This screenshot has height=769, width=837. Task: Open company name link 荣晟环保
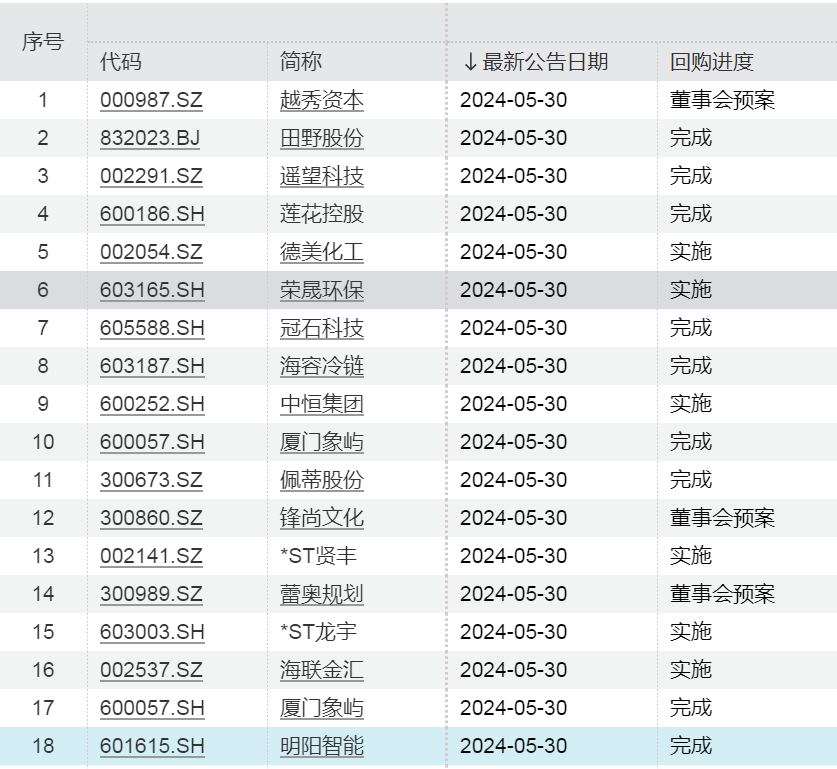322,290
